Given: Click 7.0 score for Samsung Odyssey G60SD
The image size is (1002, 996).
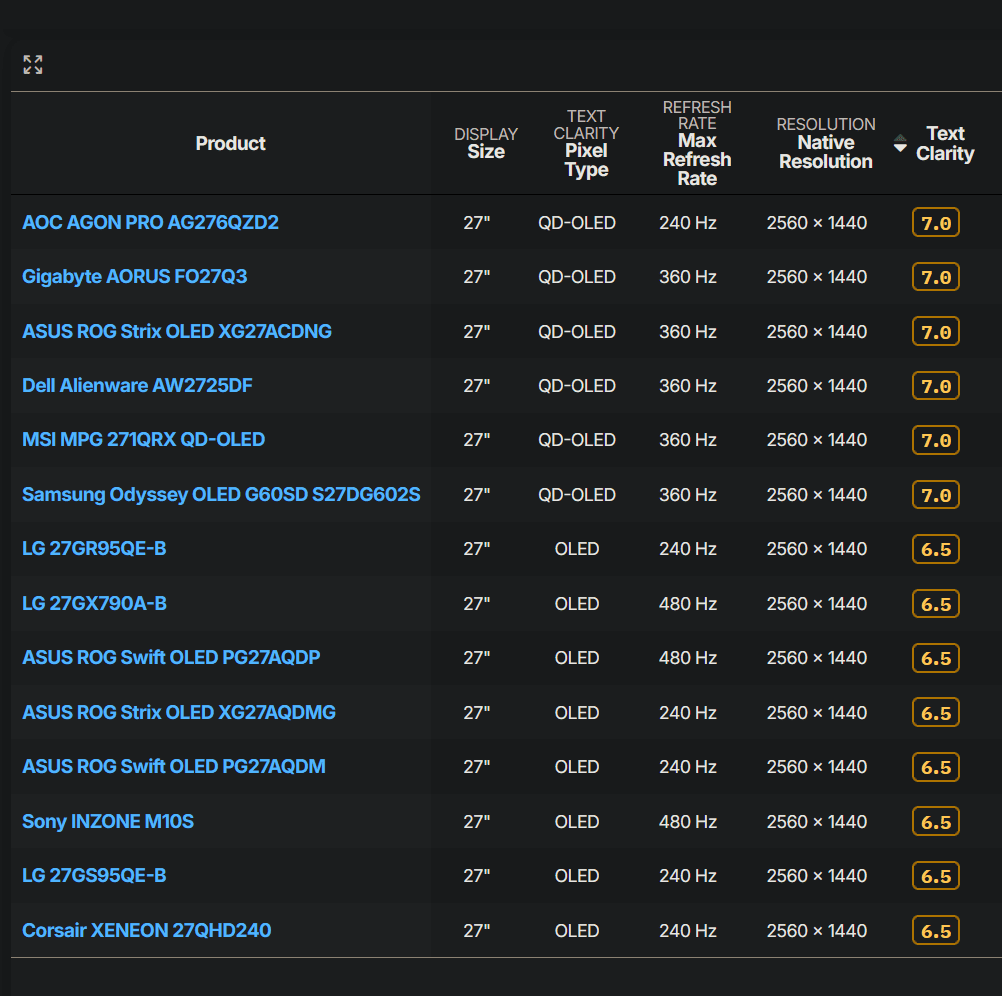Looking at the screenshot, I should 936,494.
